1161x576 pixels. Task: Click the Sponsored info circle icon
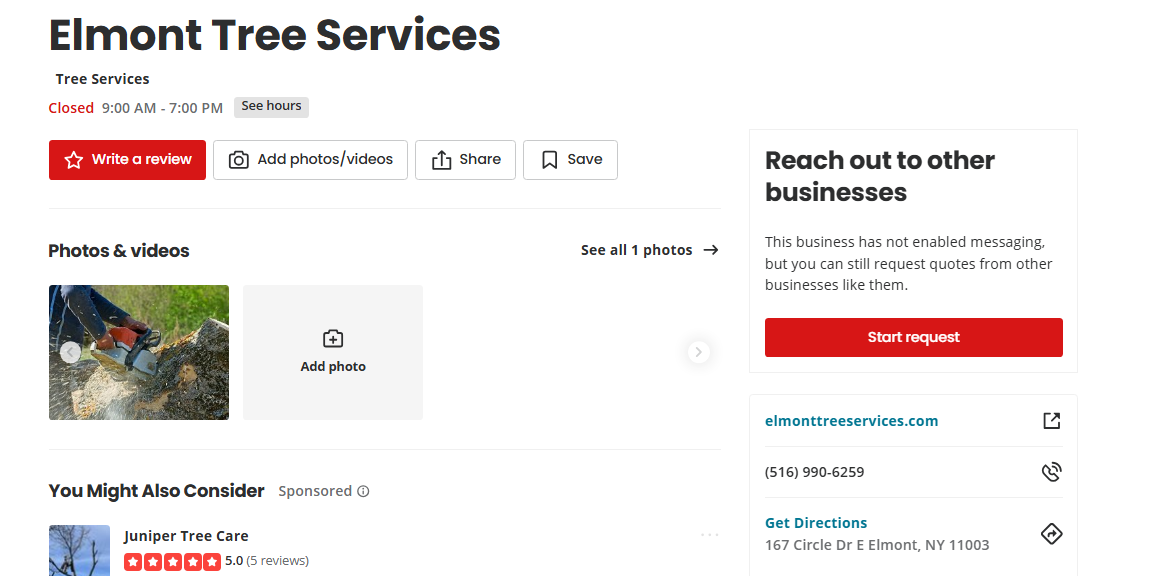[363, 491]
